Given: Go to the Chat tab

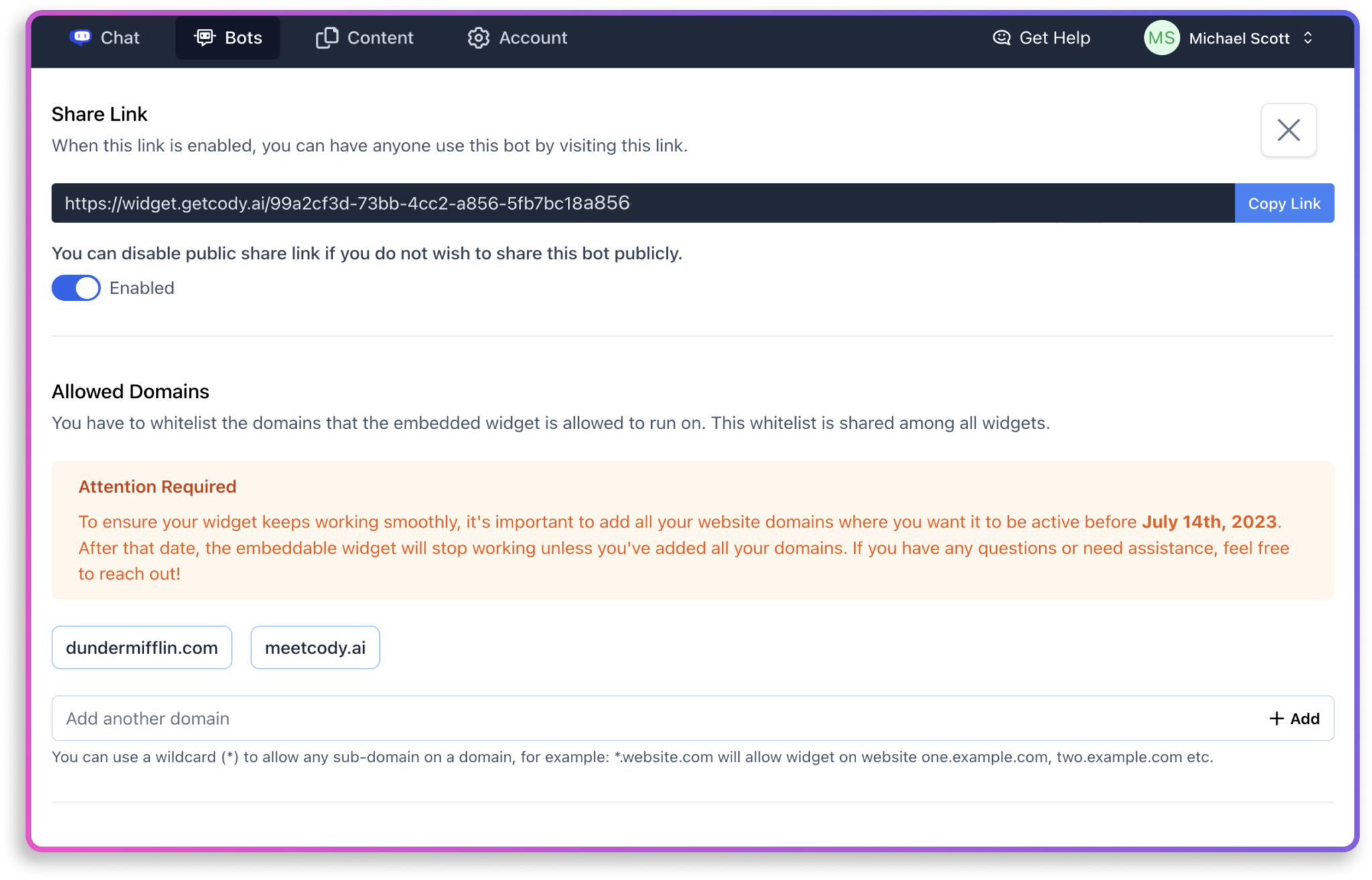Looking at the screenshot, I should click(x=120, y=38).
